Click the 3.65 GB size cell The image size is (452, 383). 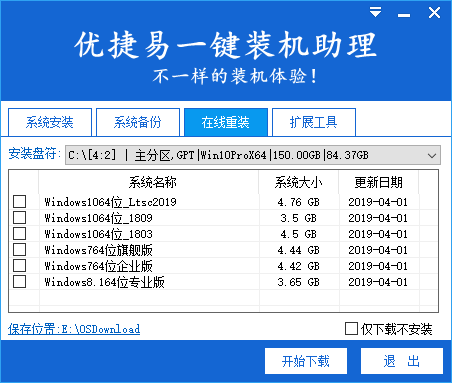(298, 282)
